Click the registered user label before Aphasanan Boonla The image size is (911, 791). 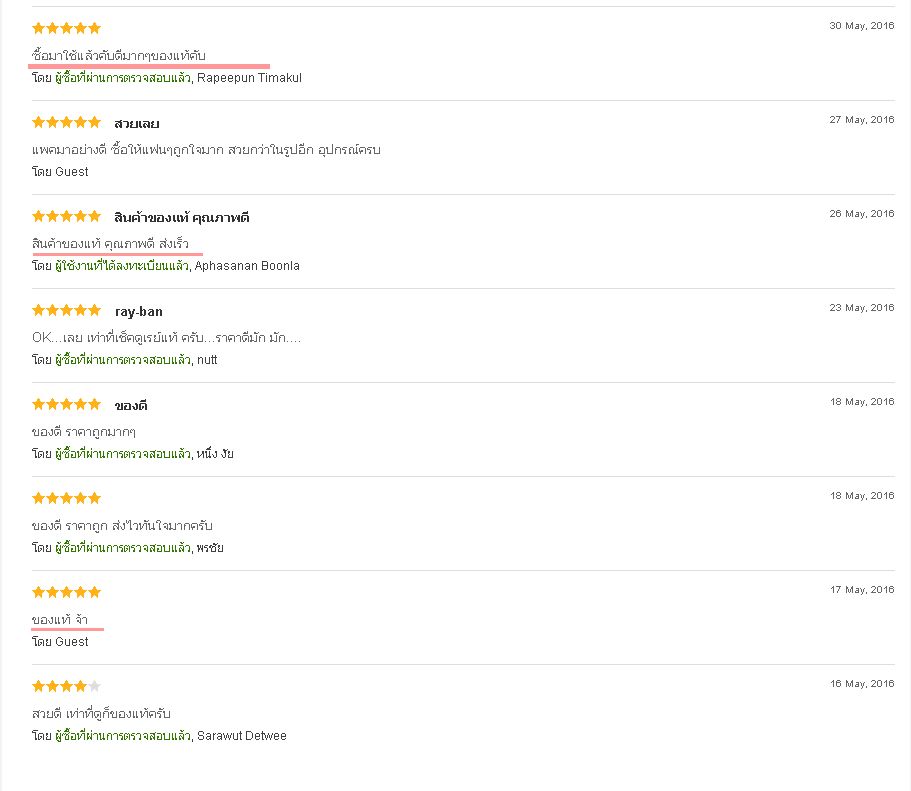[122, 266]
